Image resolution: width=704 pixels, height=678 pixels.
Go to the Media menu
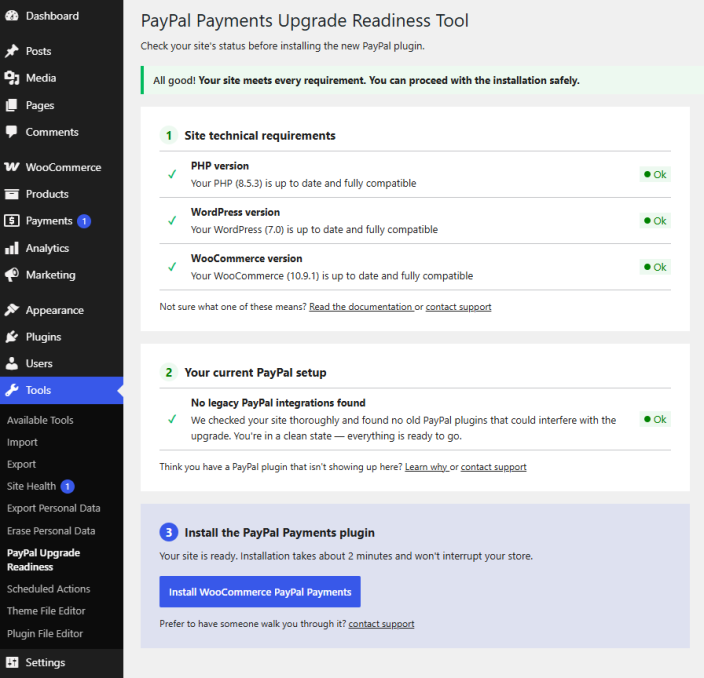(62, 78)
